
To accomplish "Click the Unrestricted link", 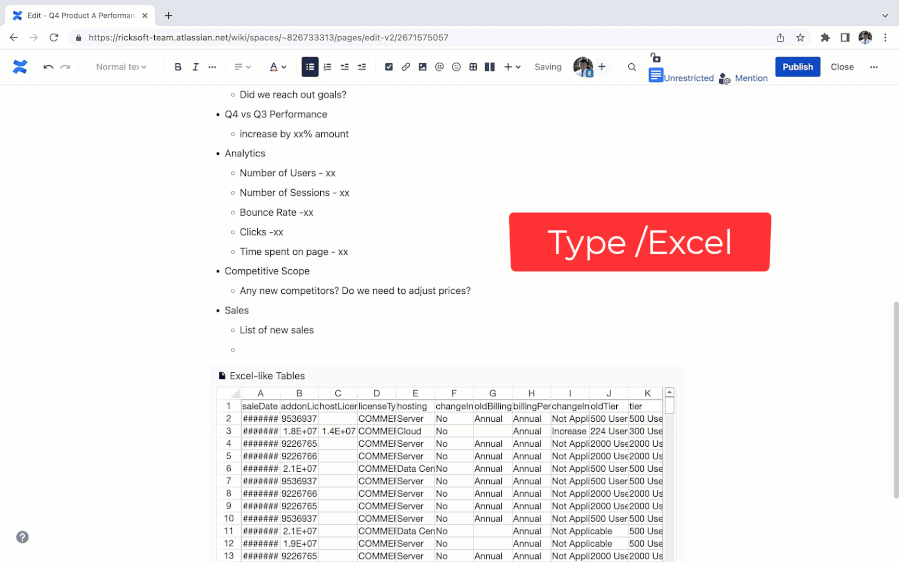I will click(x=689, y=78).
